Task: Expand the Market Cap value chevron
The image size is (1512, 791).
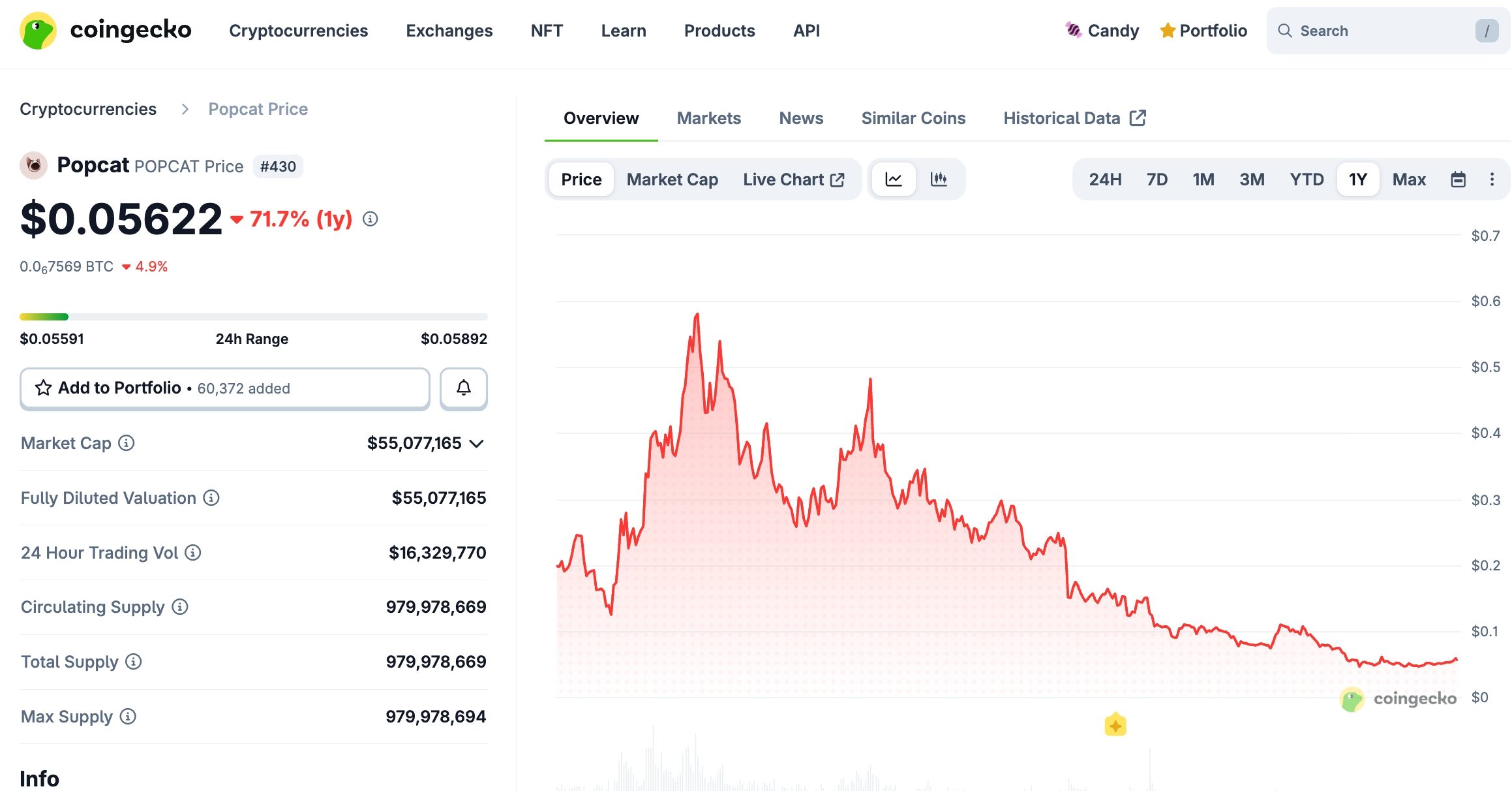Action: pos(477,444)
